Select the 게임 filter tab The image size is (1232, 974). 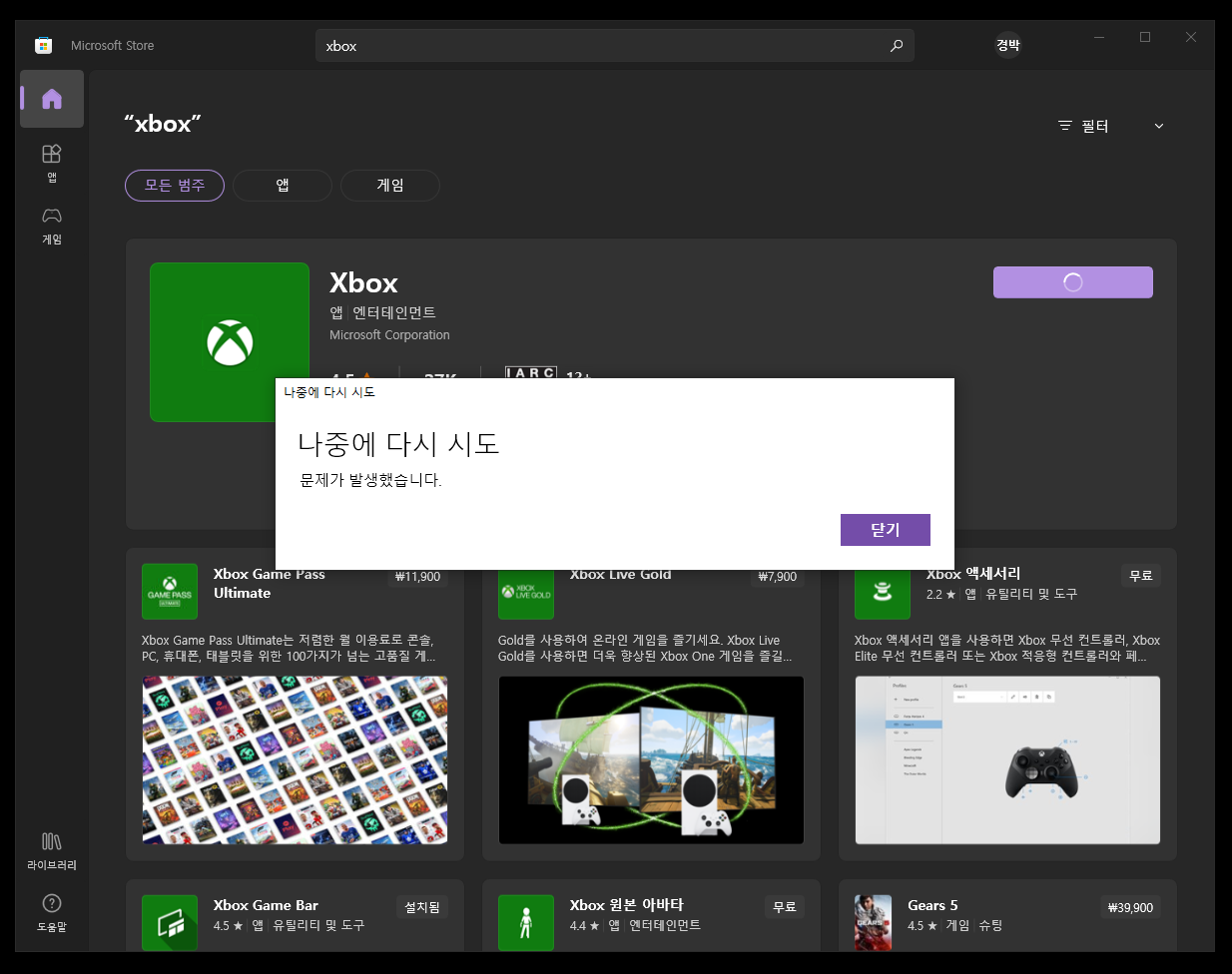point(390,186)
